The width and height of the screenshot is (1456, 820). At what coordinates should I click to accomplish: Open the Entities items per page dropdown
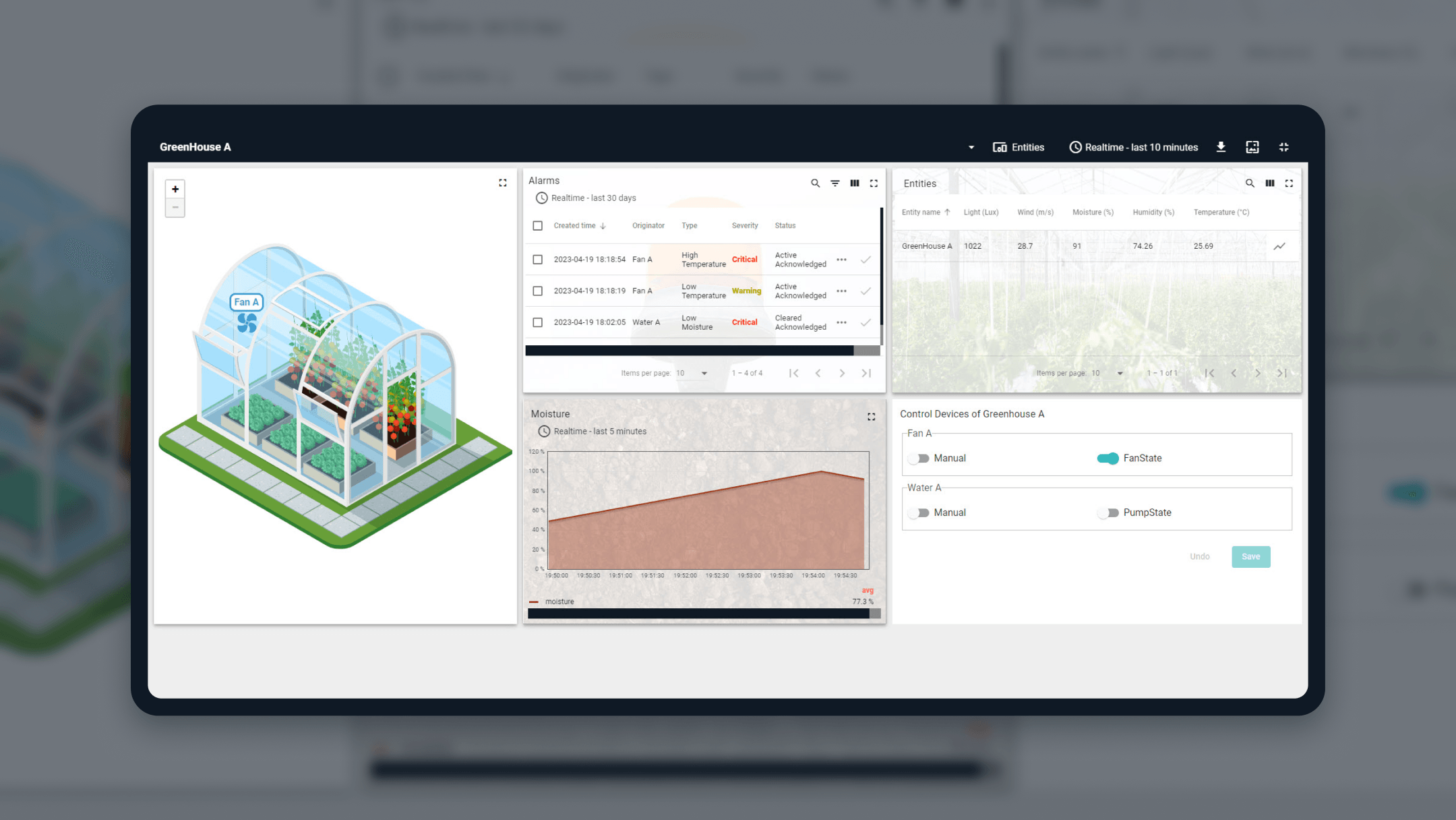pyautogui.click(x=1108, y=373)
